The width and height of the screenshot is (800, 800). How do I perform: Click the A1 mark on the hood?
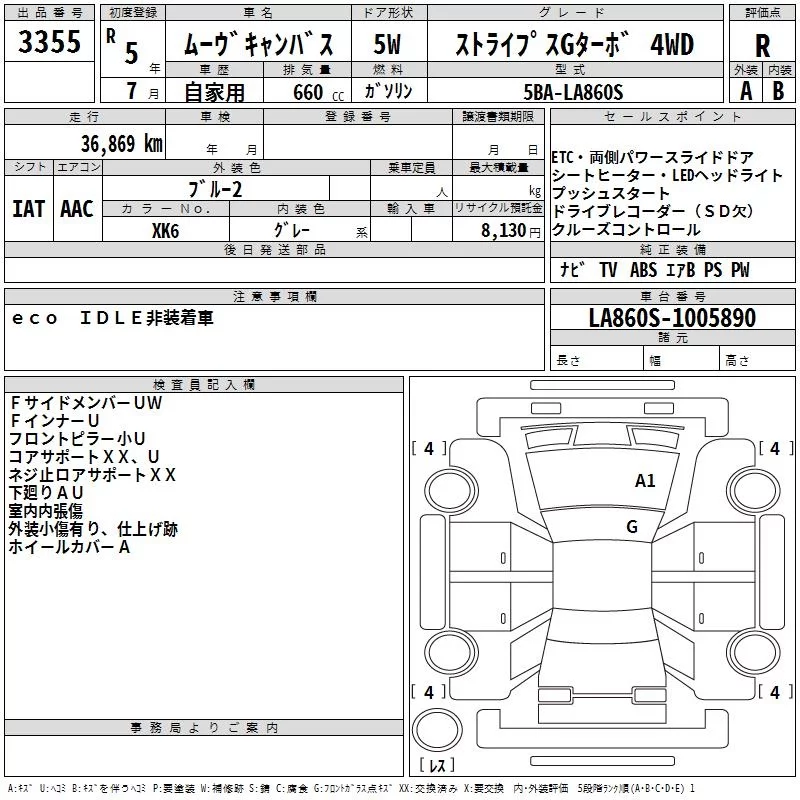coord(644,481)
